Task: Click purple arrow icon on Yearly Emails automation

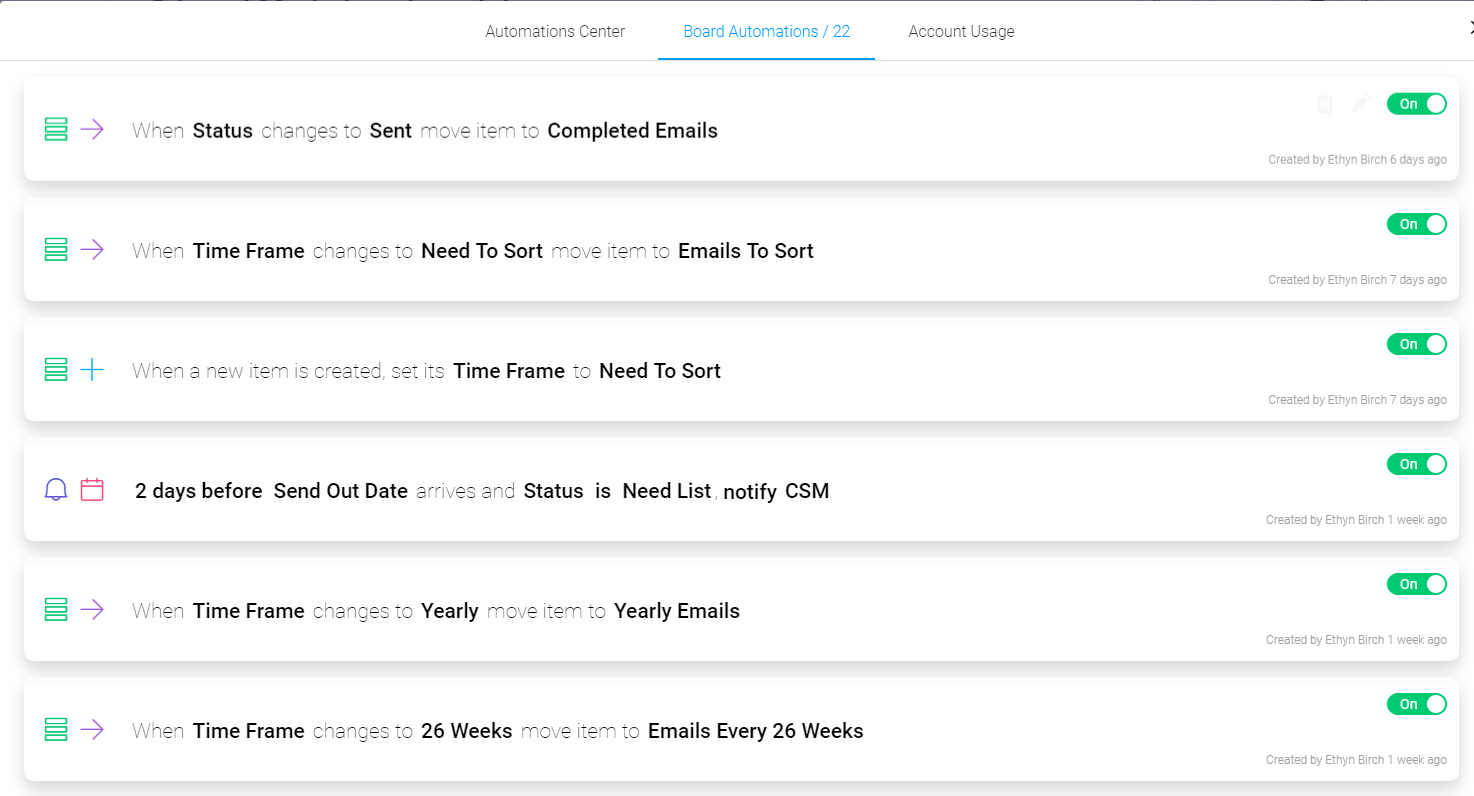Action: click(92, 610)
